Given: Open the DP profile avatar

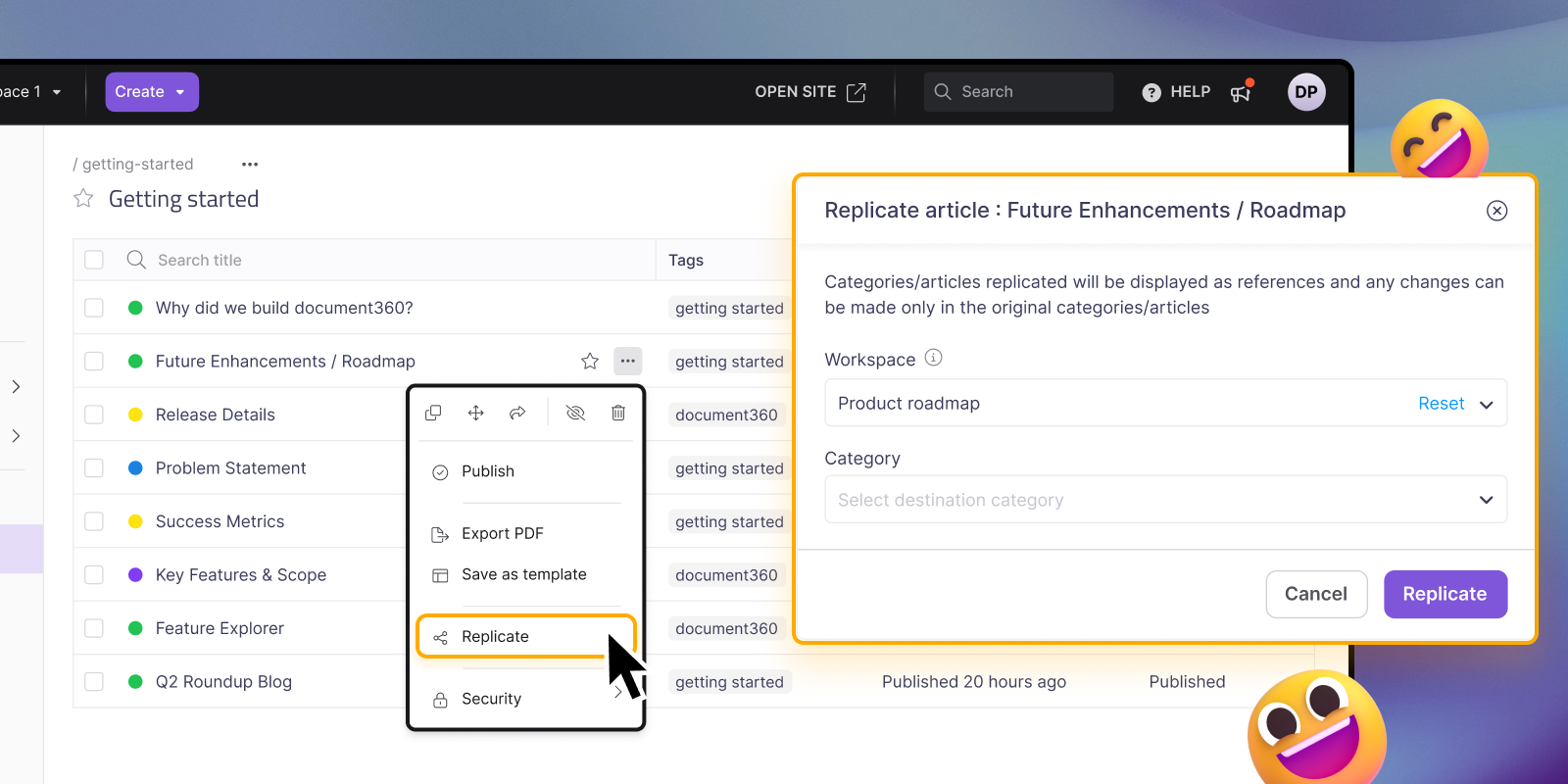Looking at the screenshot, I should (x=1306, y=92).
